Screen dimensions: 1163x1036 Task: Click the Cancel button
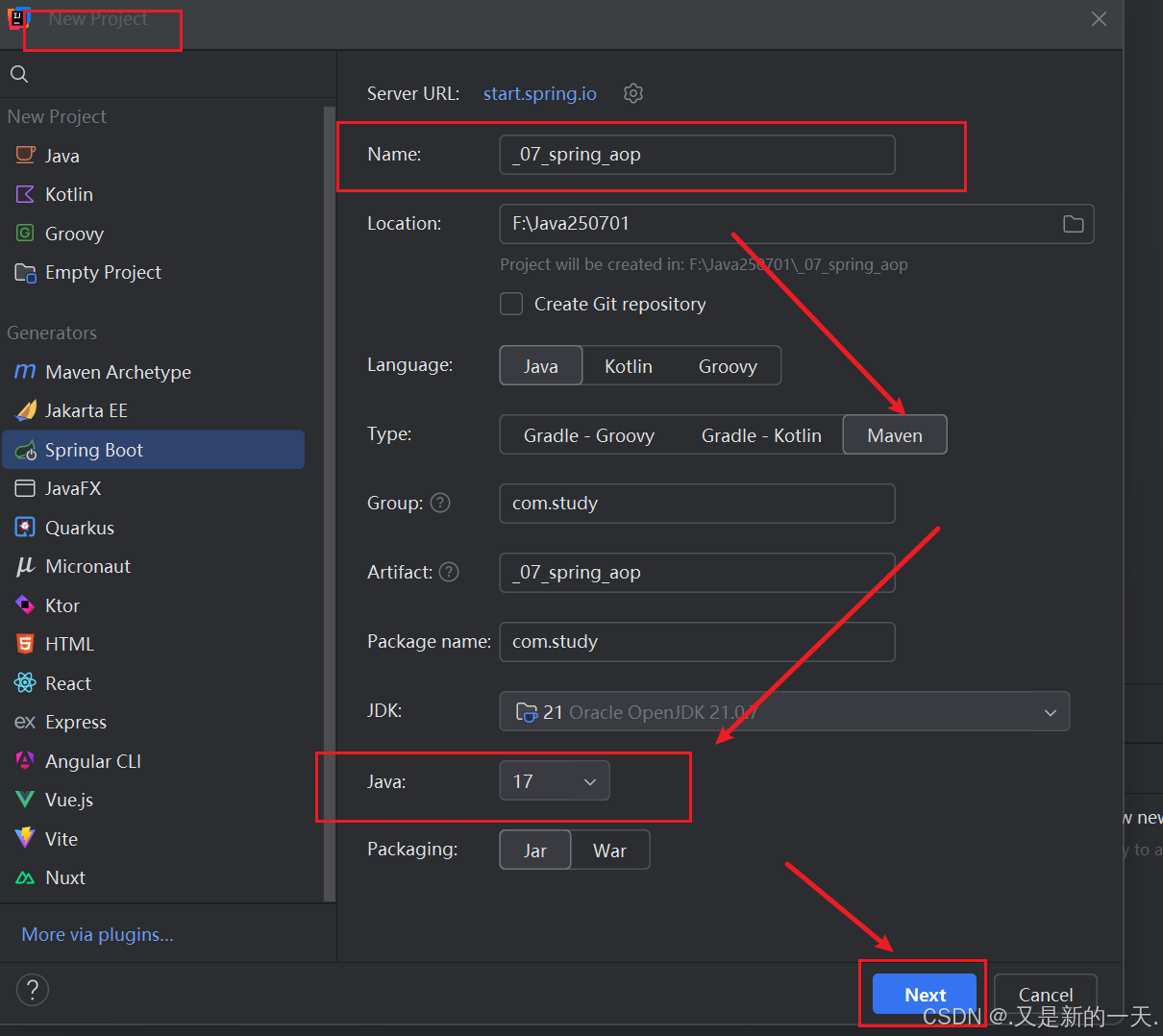coord(1046,995)
